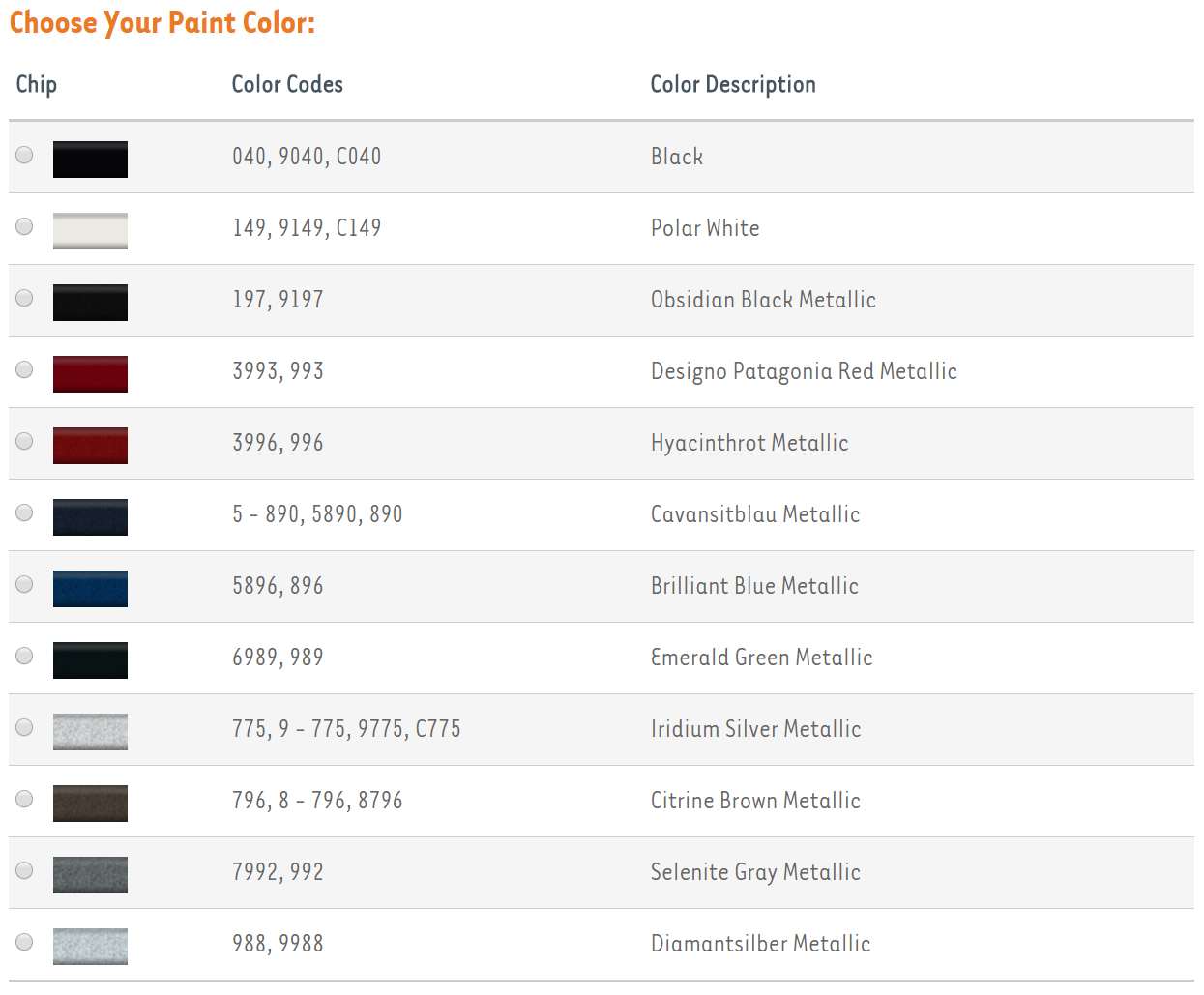Choose the Polar White radio button
Screen dimensions: 1204x995
click(x=25, y=226)
